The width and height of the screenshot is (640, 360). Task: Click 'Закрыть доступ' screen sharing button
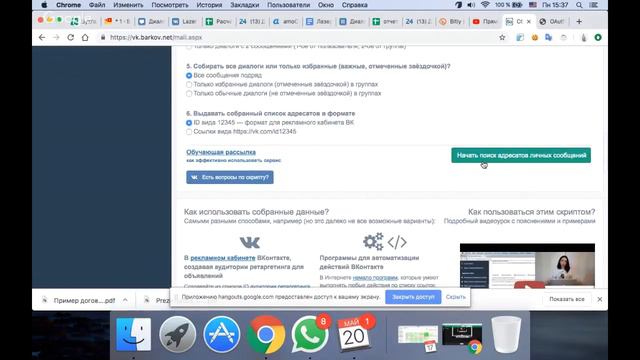[413, 297]
